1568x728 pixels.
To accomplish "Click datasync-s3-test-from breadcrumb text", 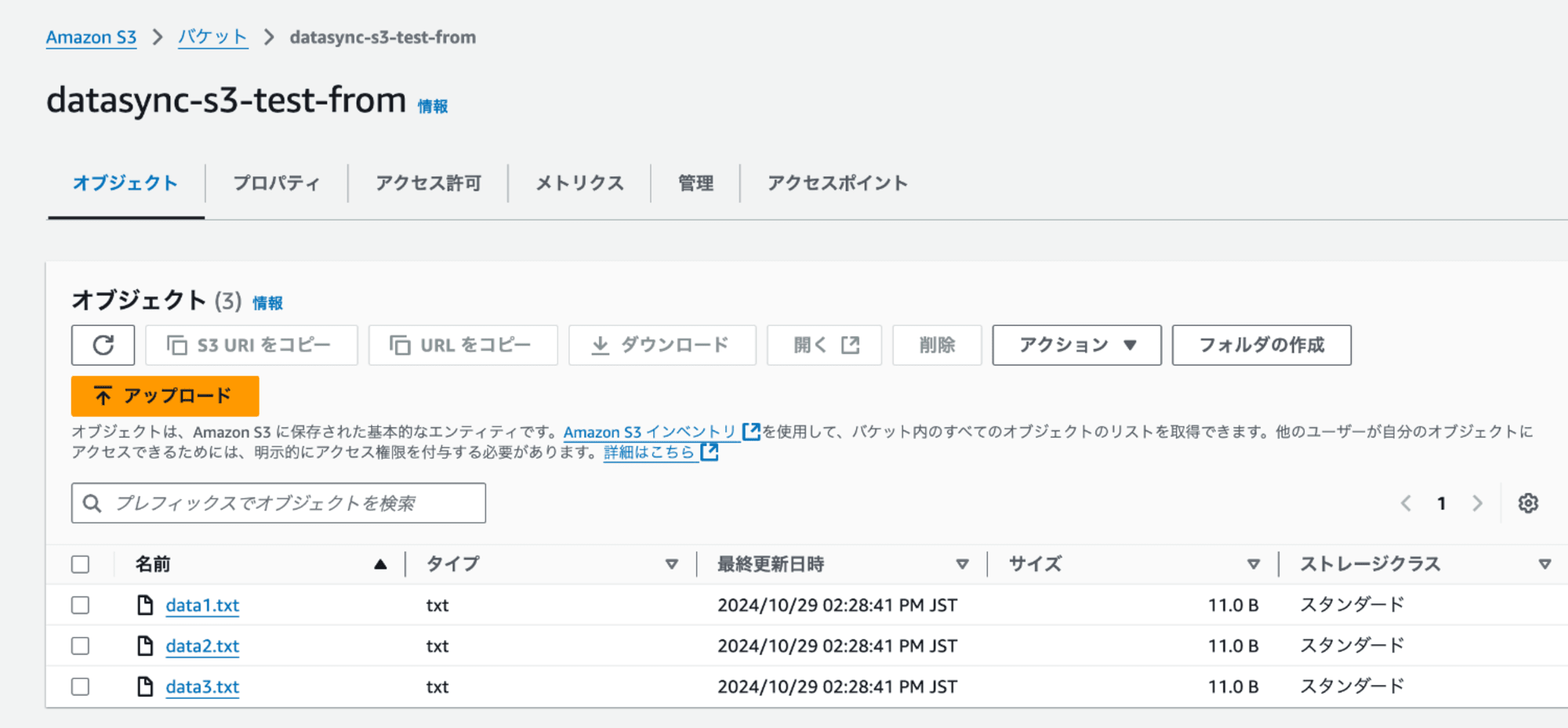I will 383,37.
